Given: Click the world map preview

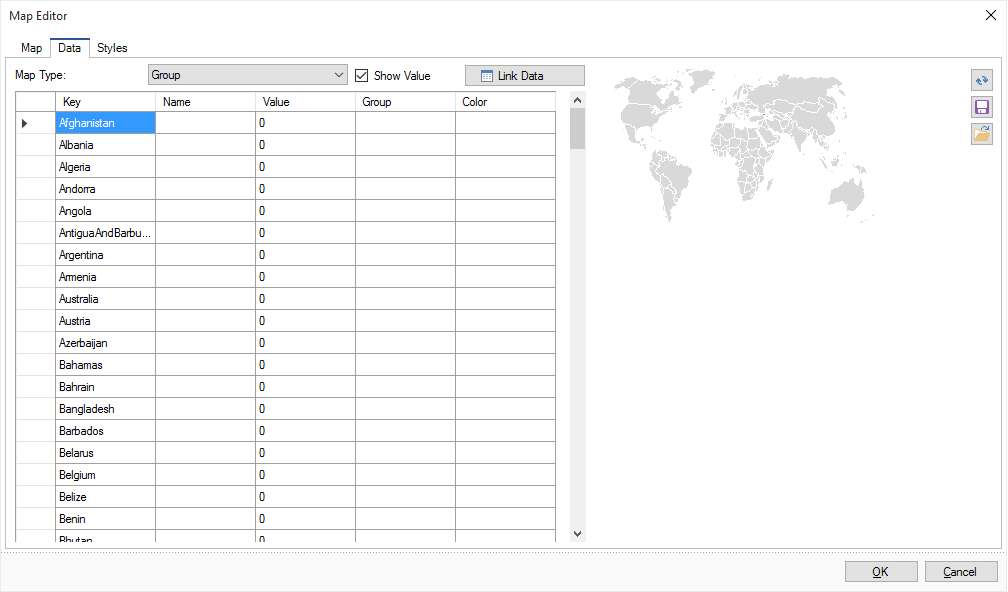Looking at the screenshot, I should tap(745, 145).
